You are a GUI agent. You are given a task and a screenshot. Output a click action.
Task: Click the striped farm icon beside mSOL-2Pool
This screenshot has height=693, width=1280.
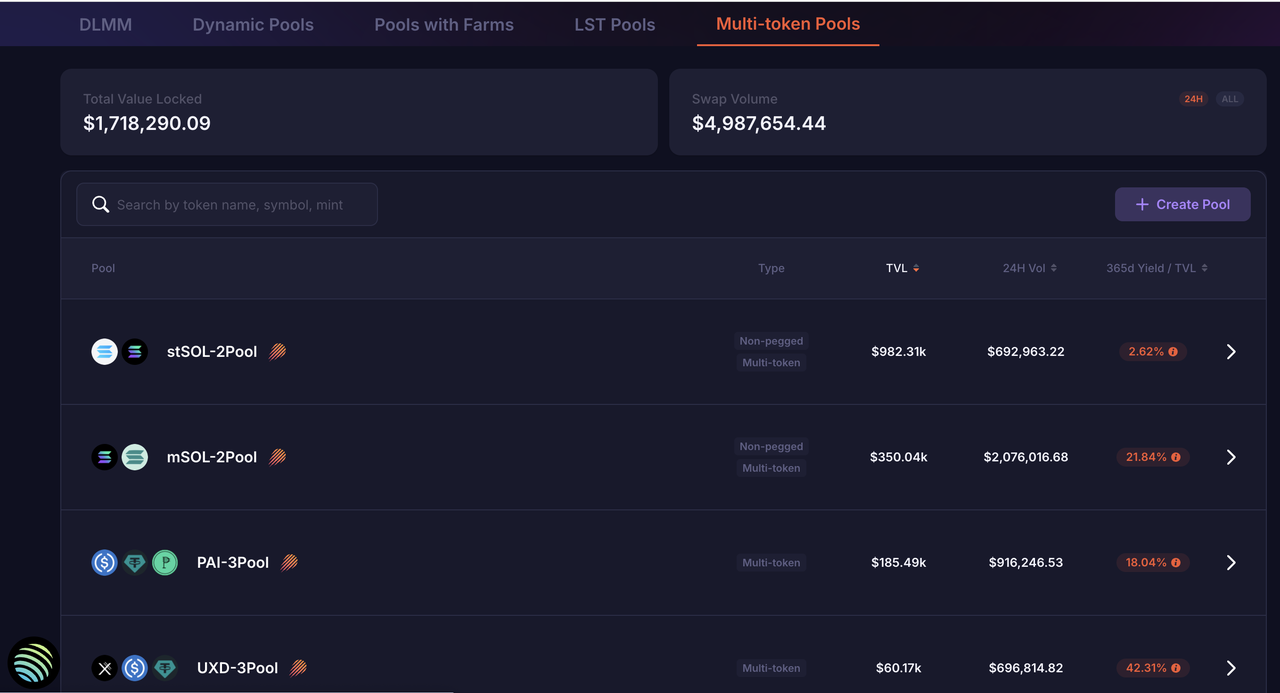pos(278,457)
